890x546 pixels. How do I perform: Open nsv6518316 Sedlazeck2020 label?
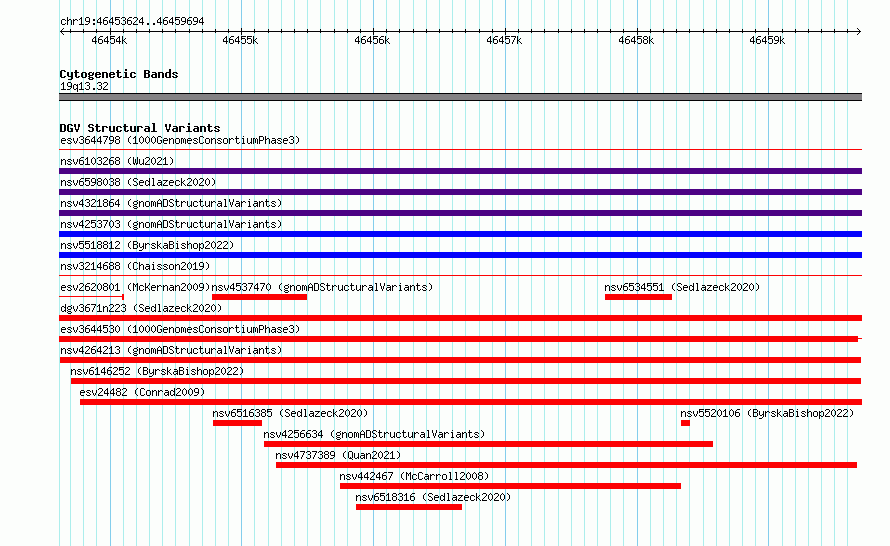point(433,497)
